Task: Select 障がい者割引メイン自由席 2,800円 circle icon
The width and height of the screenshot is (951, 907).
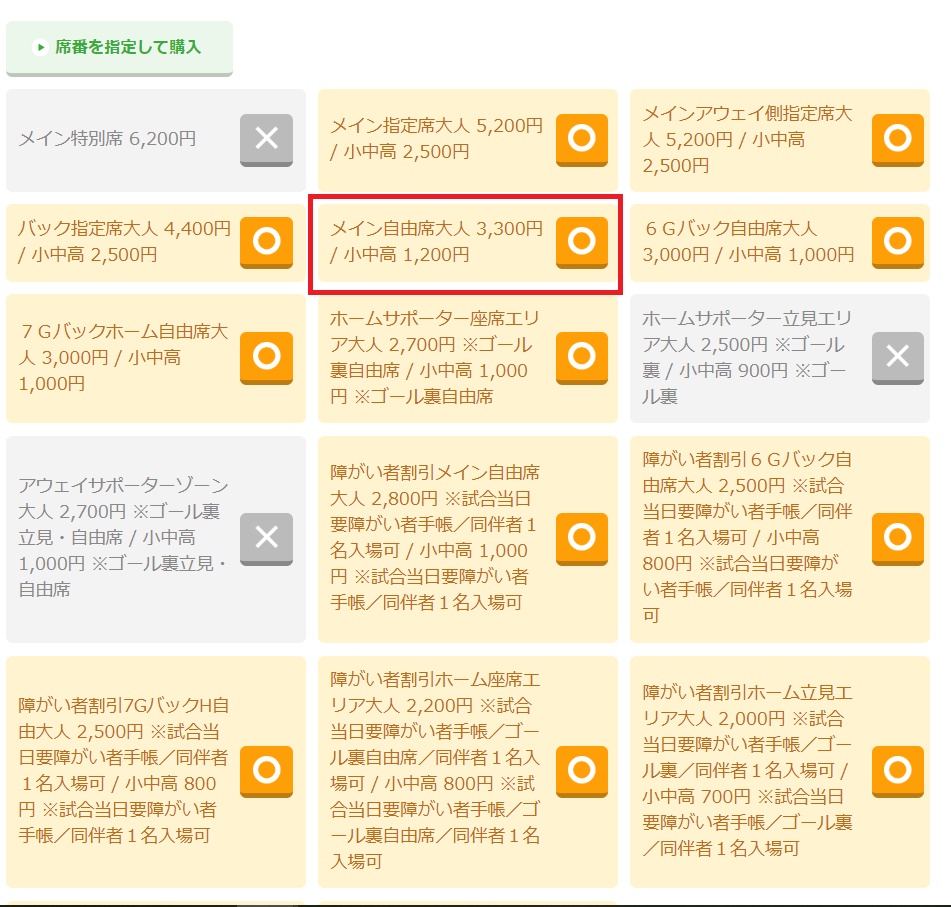Action: coord(582,539)
